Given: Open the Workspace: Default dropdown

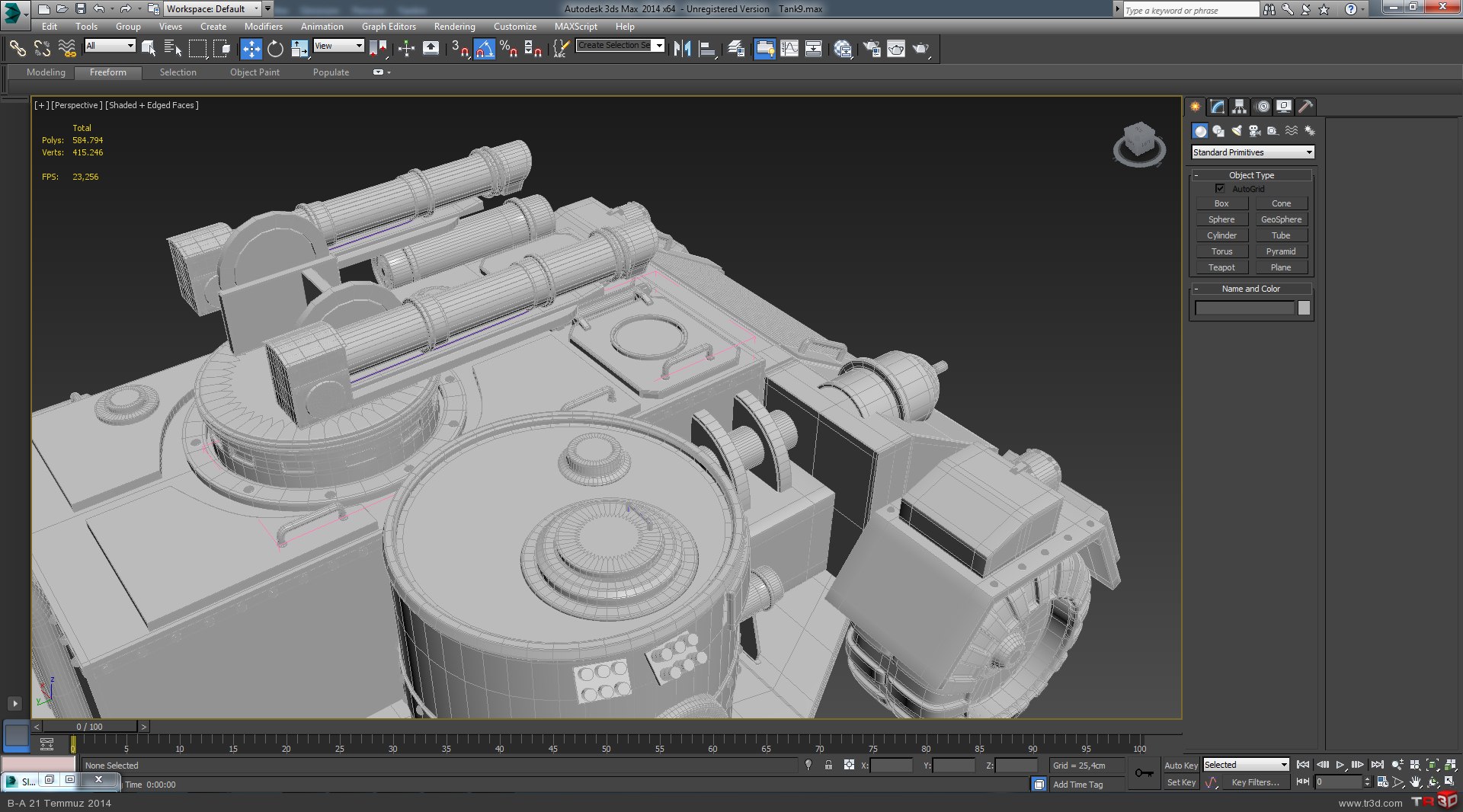Looking at the screenshot, I should coord(213,9).
